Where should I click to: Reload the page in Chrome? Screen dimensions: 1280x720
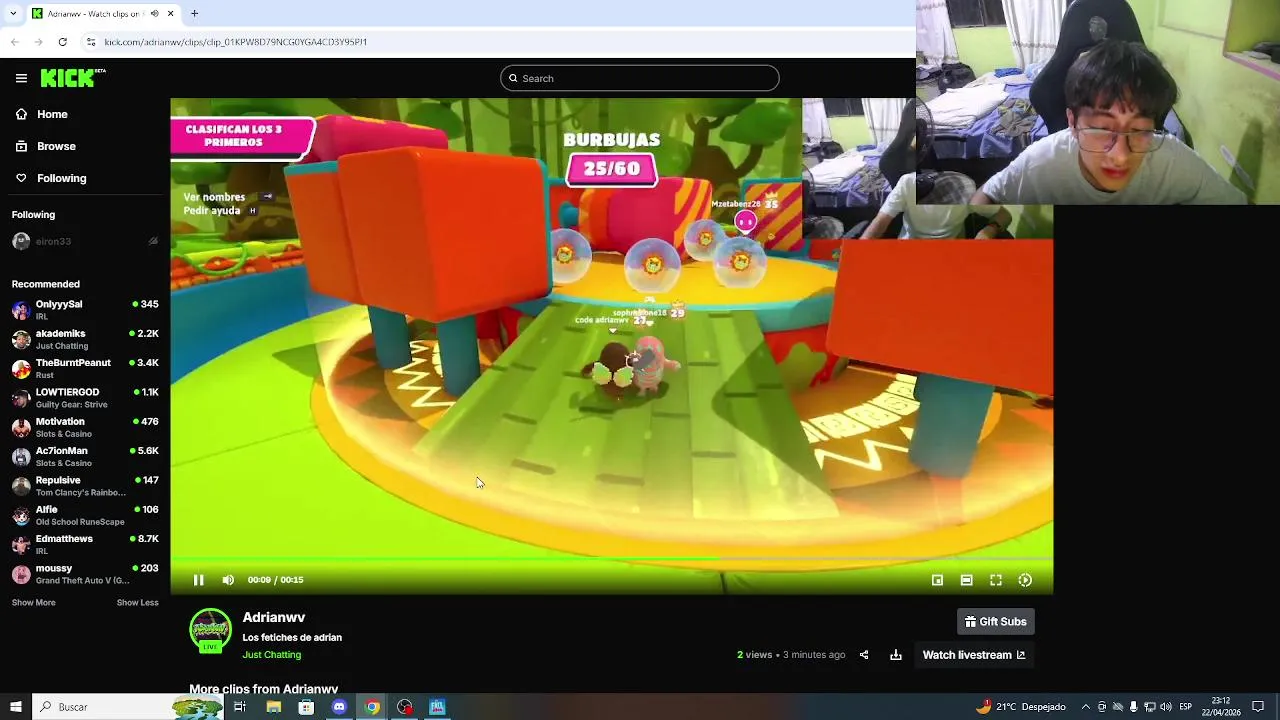click(x=62, y=42)
